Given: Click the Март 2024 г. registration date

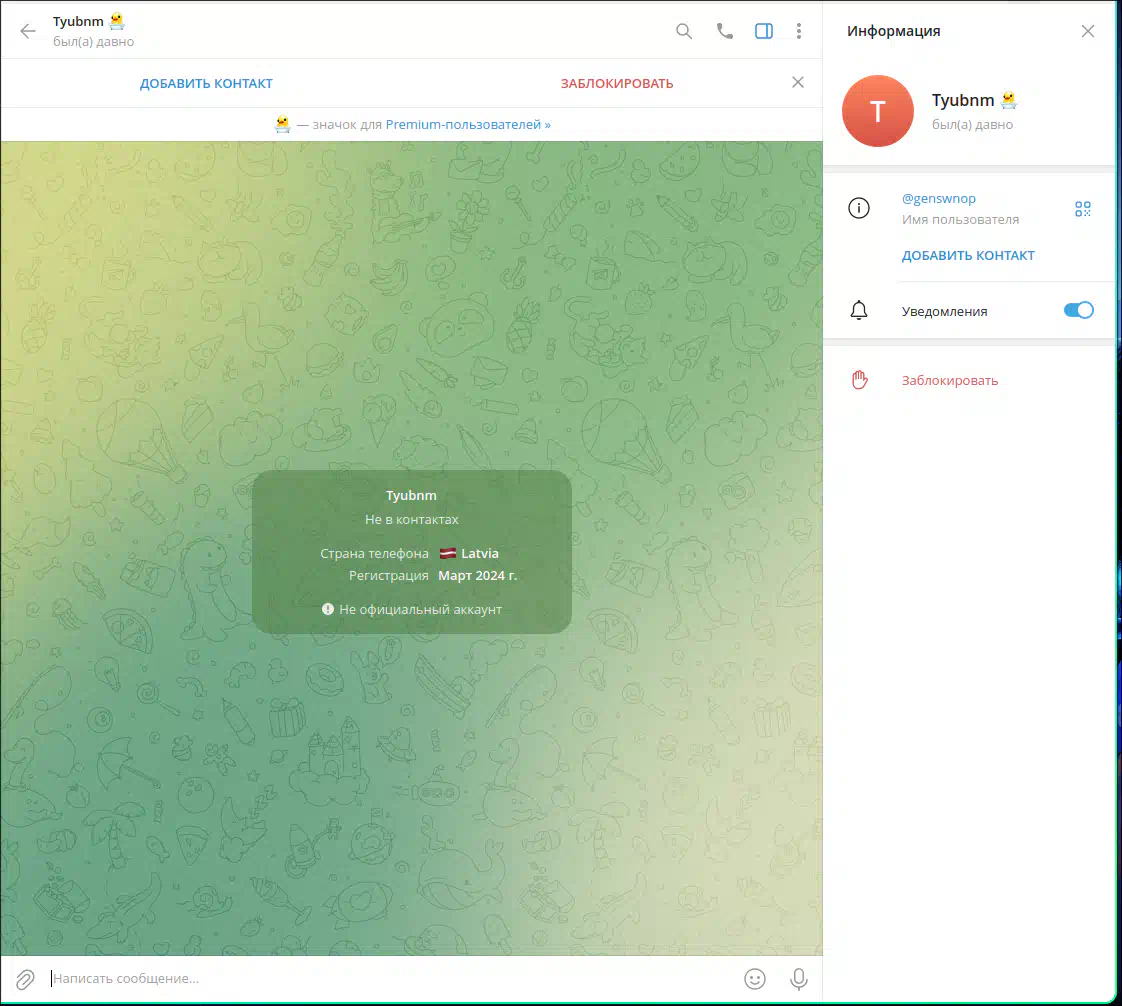Looking at the screenshot, I should [477, 575].
